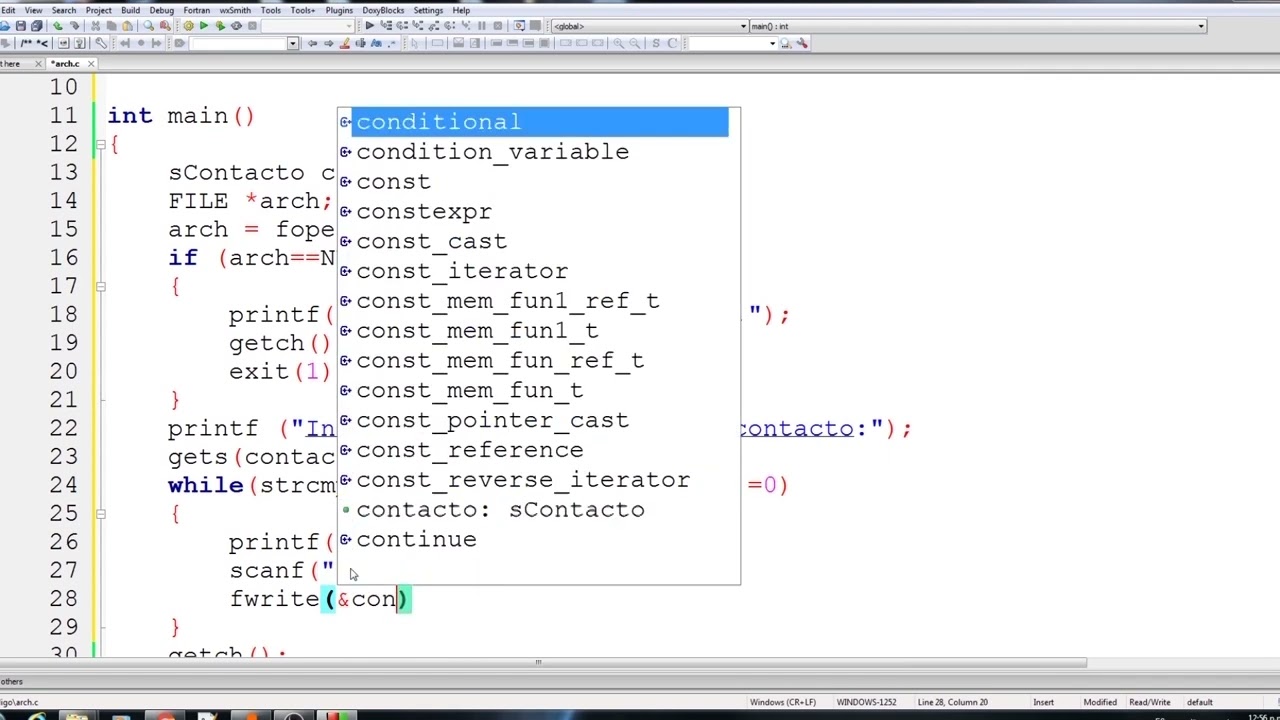
Task: Start debugger with Debug/Continue arrow
Action: click(x=369, y=25)
